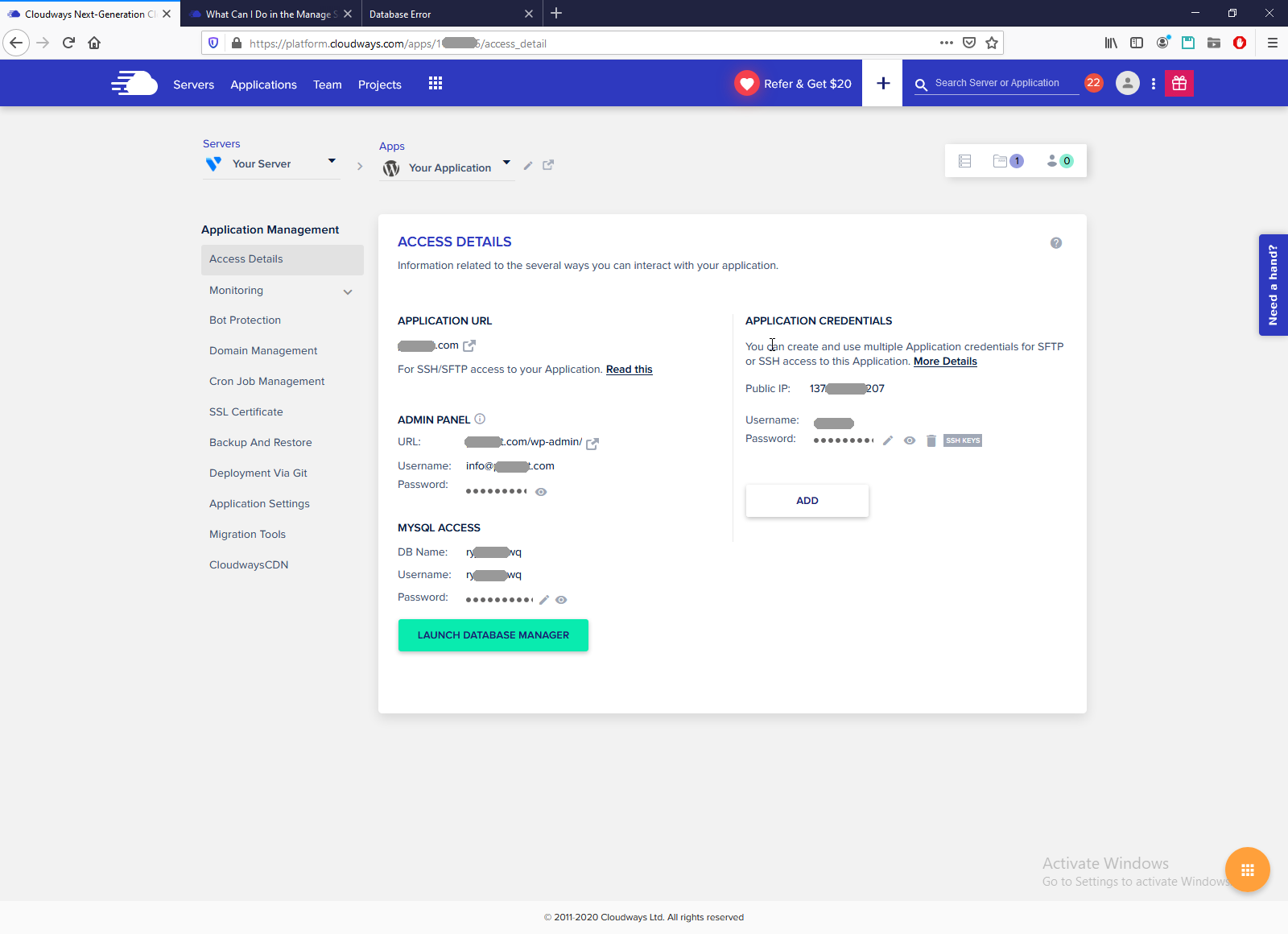The image size is (1288, 934).
Task: Open the orange floating grid button
Action: [x=1247, y=870]
